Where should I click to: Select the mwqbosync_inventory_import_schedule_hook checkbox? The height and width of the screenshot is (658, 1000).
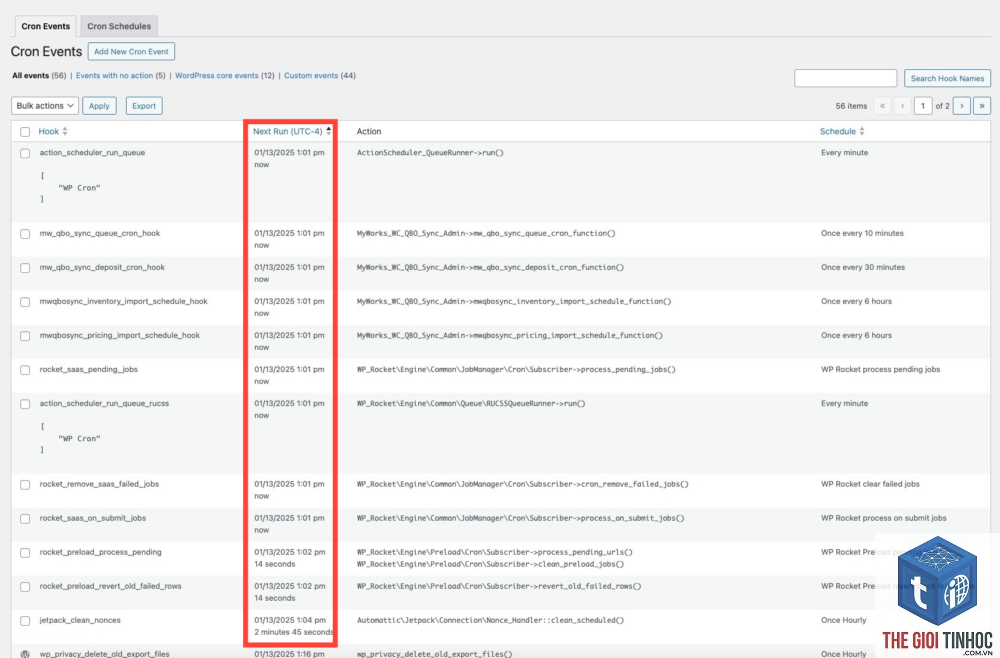[x=25, y=302]
